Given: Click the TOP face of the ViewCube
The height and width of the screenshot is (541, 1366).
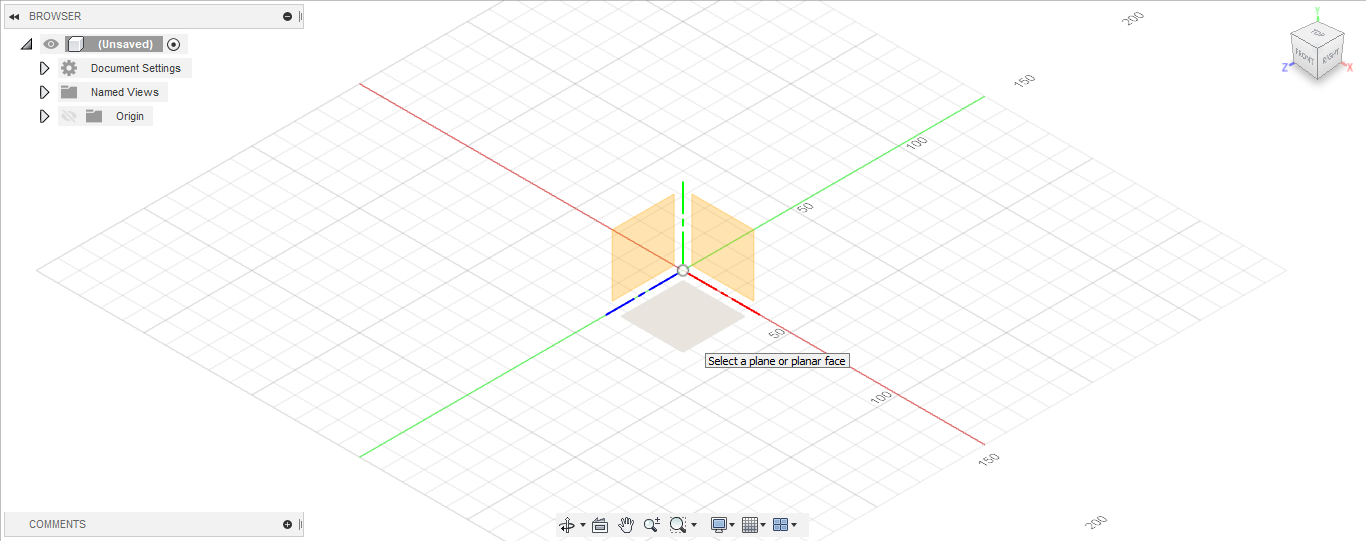Looking at the screenshot, I should pyautogui.click(x=1317, y=34).
